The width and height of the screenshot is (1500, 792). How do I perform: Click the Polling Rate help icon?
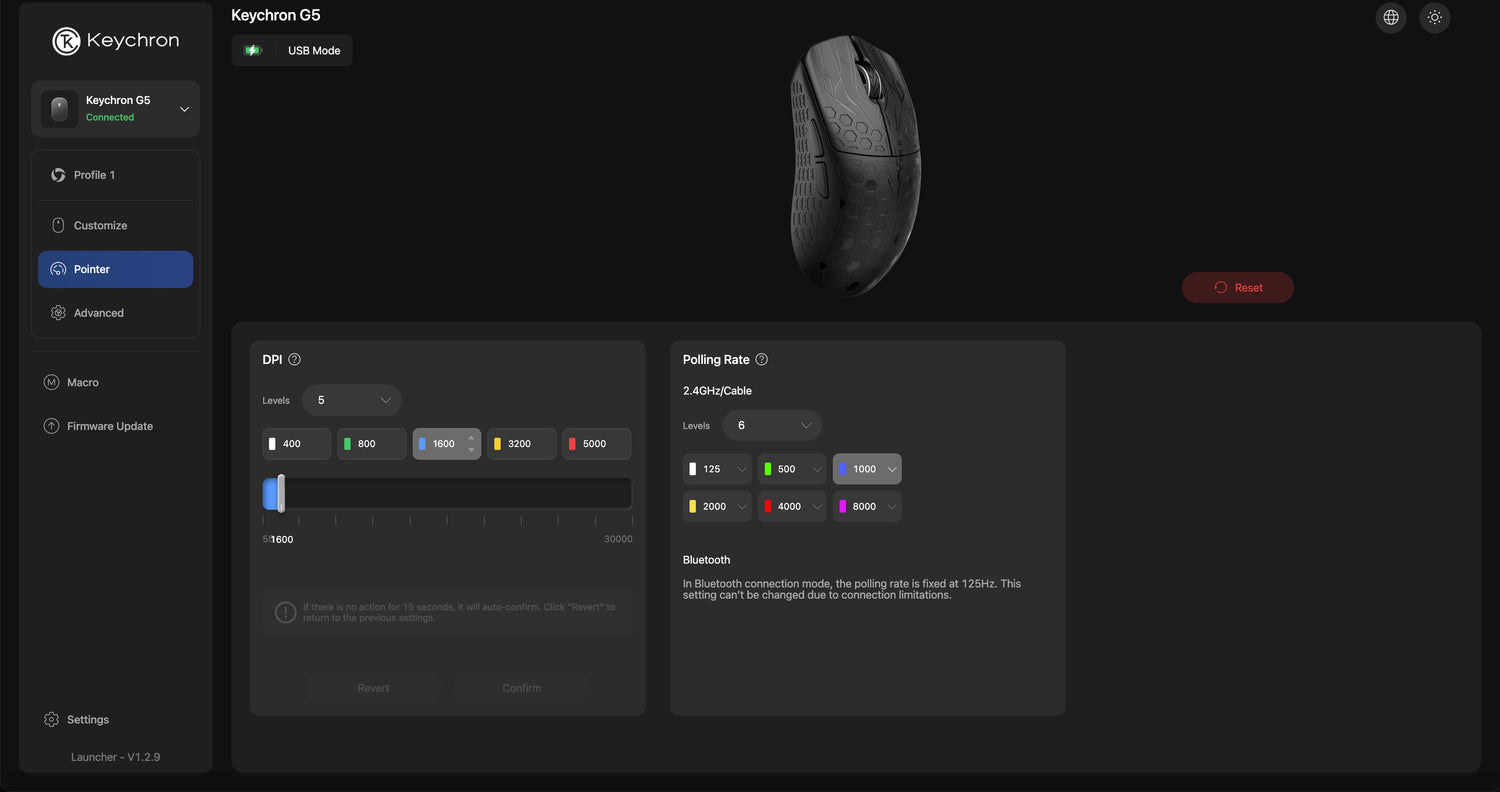[x=762, y=360]
